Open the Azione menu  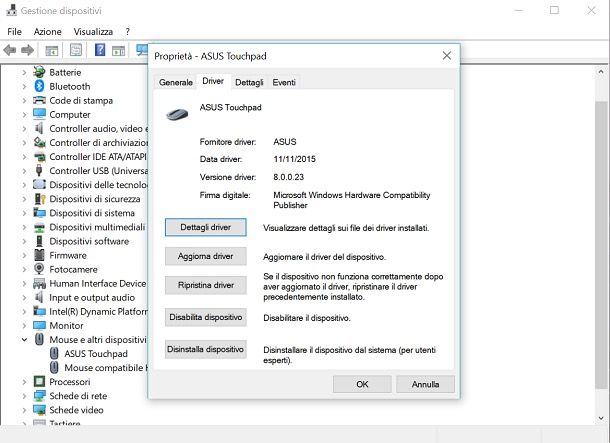coord(47,32)
